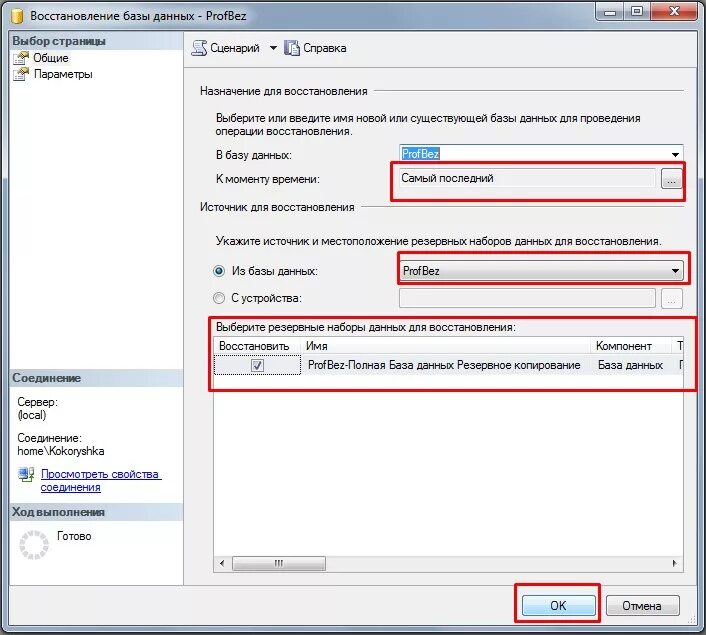Click the Отмена button

[642, 606]
